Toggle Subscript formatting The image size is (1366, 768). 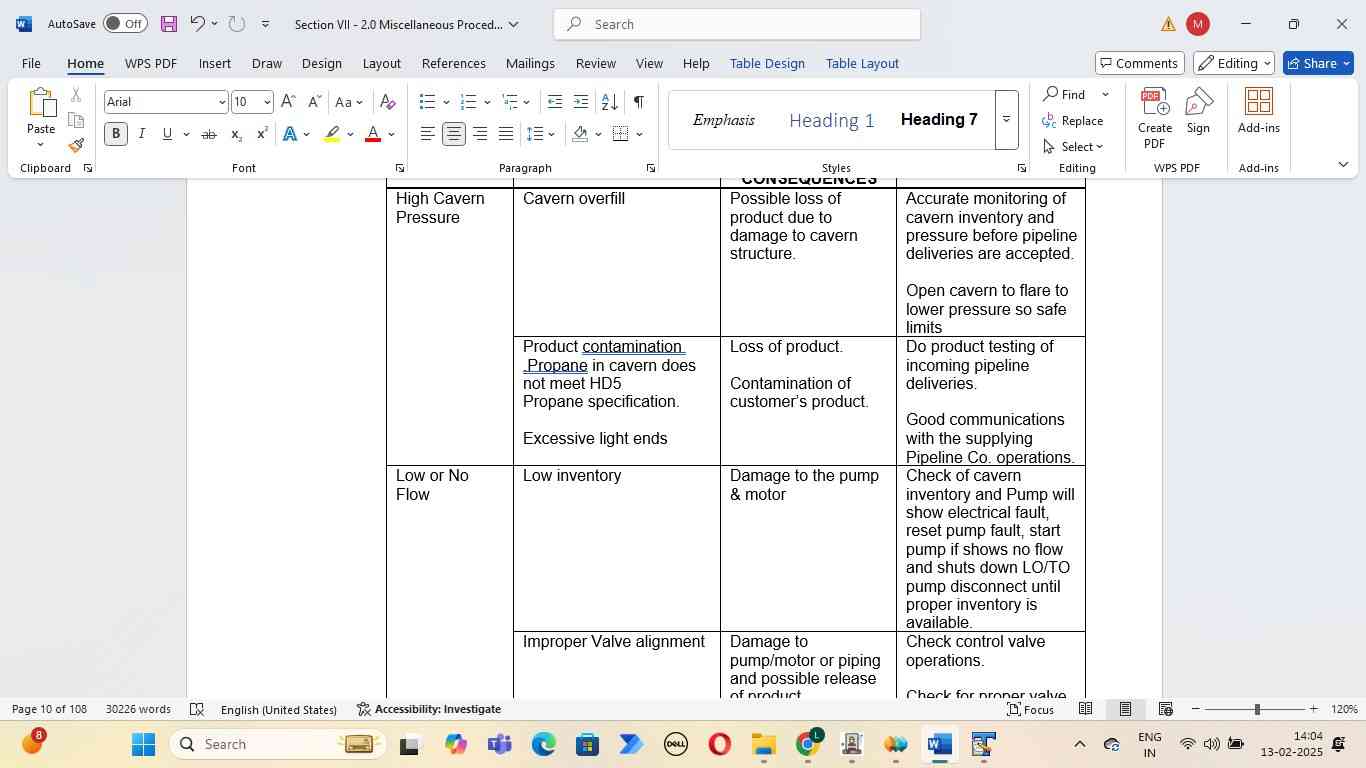[236, 134]
